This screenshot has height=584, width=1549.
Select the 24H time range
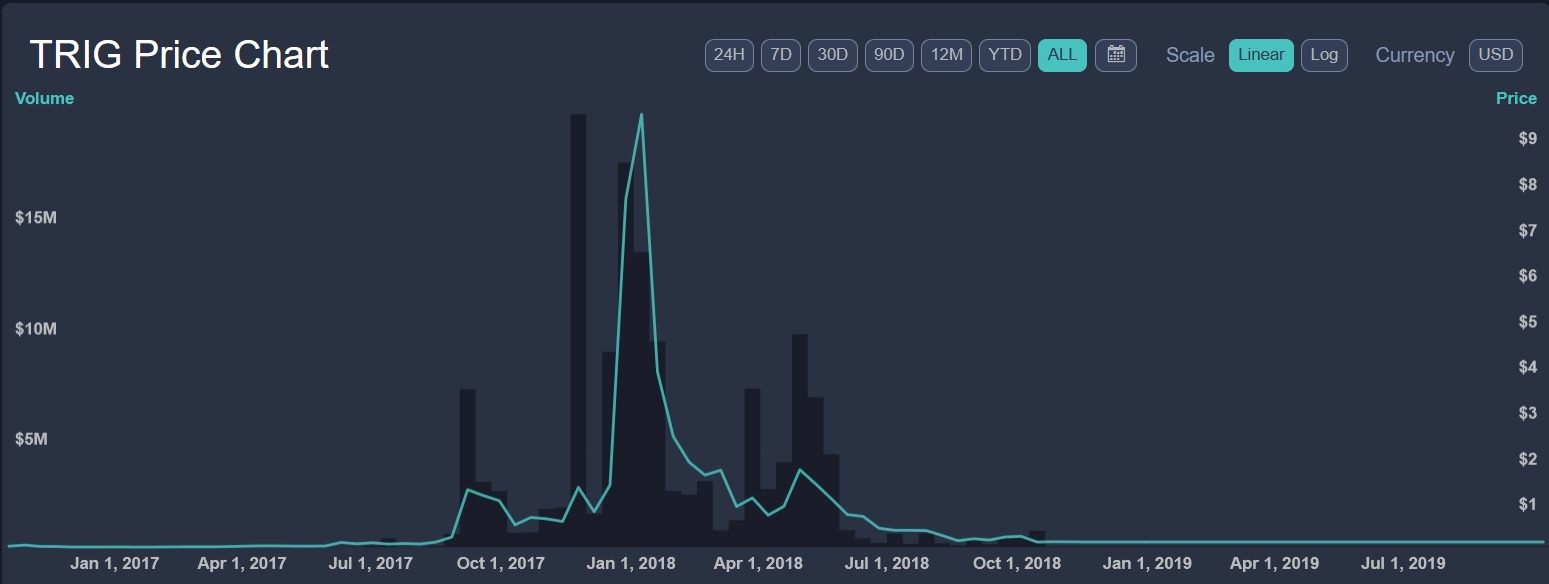point(728,55)
